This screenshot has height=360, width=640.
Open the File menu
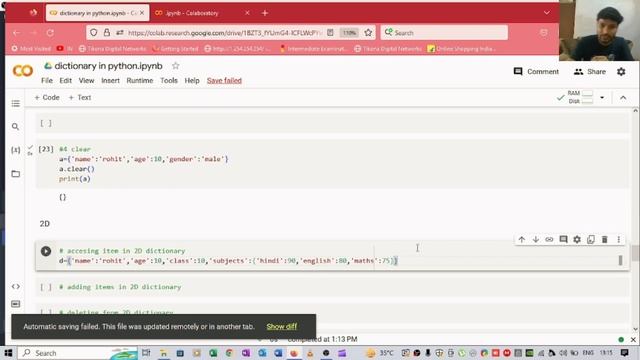[47, 80]
